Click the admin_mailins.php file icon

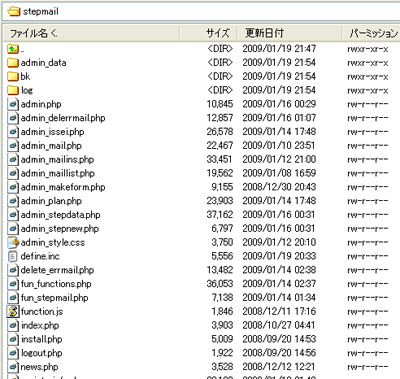[13, 160]
